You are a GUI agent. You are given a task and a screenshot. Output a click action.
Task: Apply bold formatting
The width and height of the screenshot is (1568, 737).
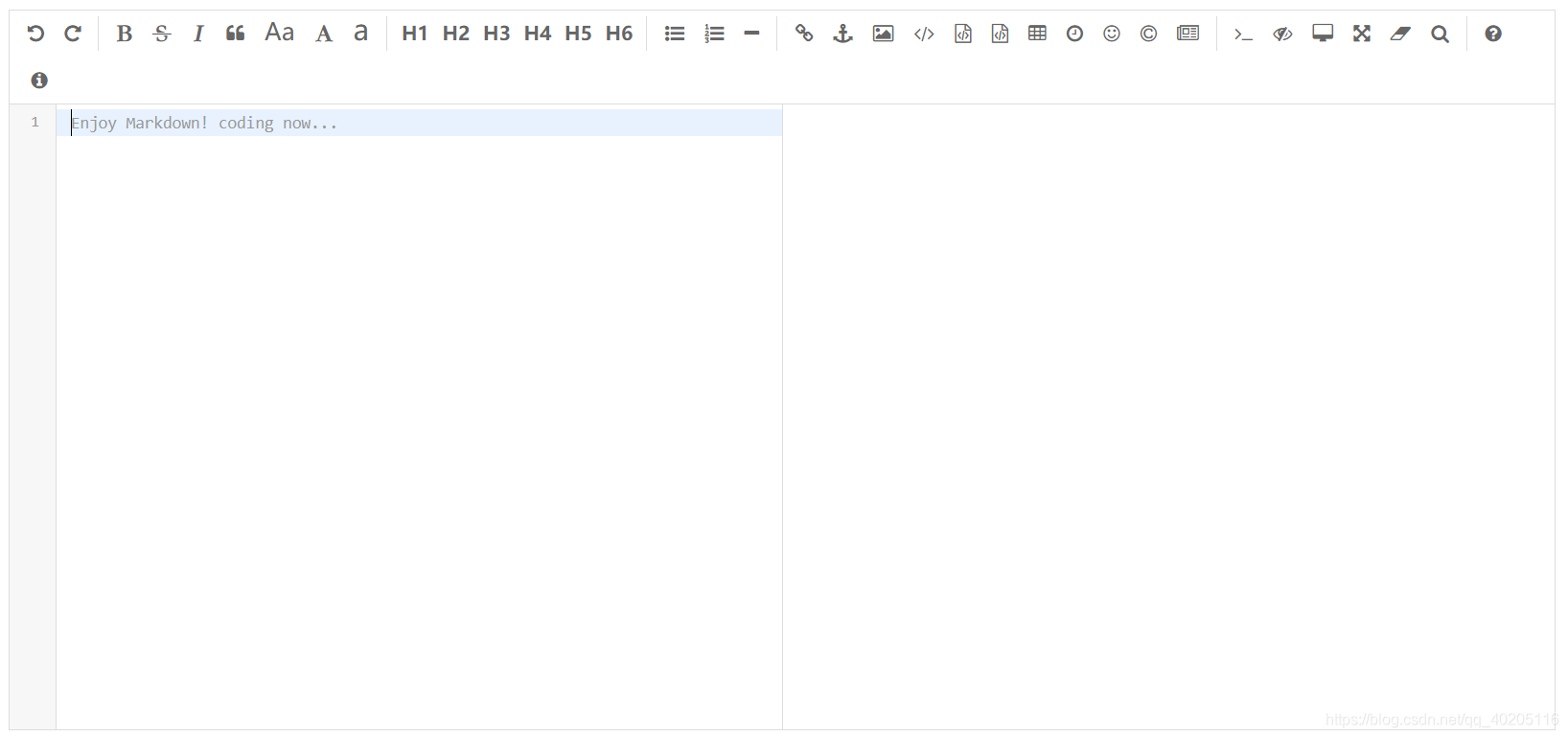click(124, 34)
